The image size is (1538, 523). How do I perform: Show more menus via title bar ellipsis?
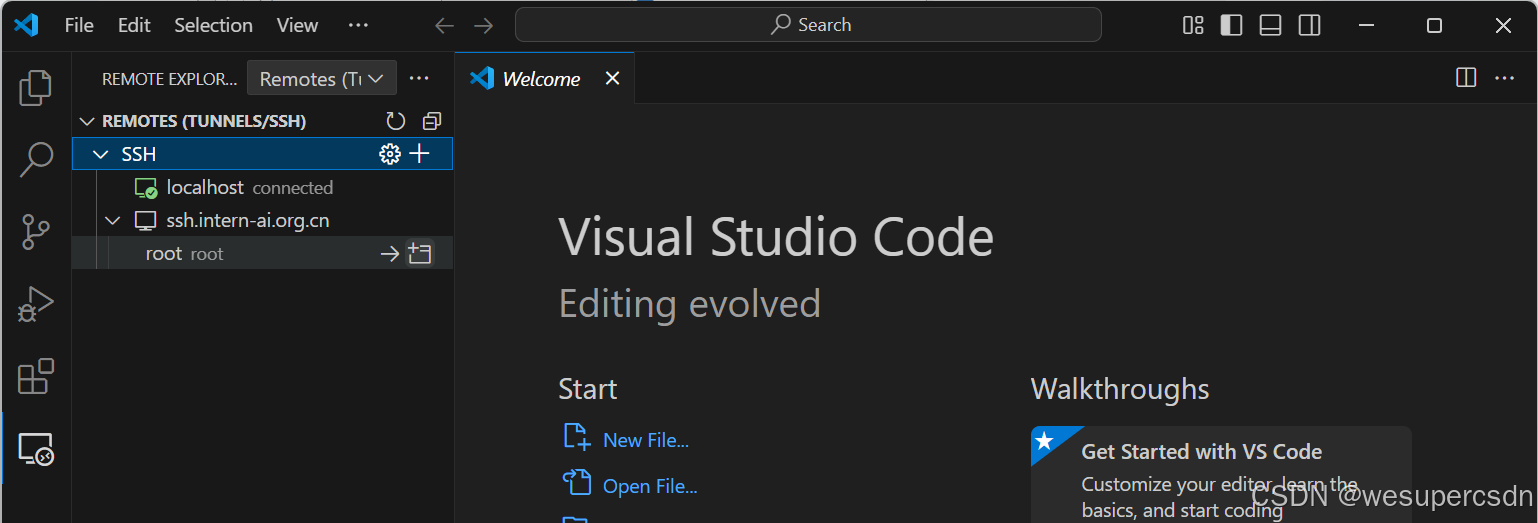coord(358,25)
